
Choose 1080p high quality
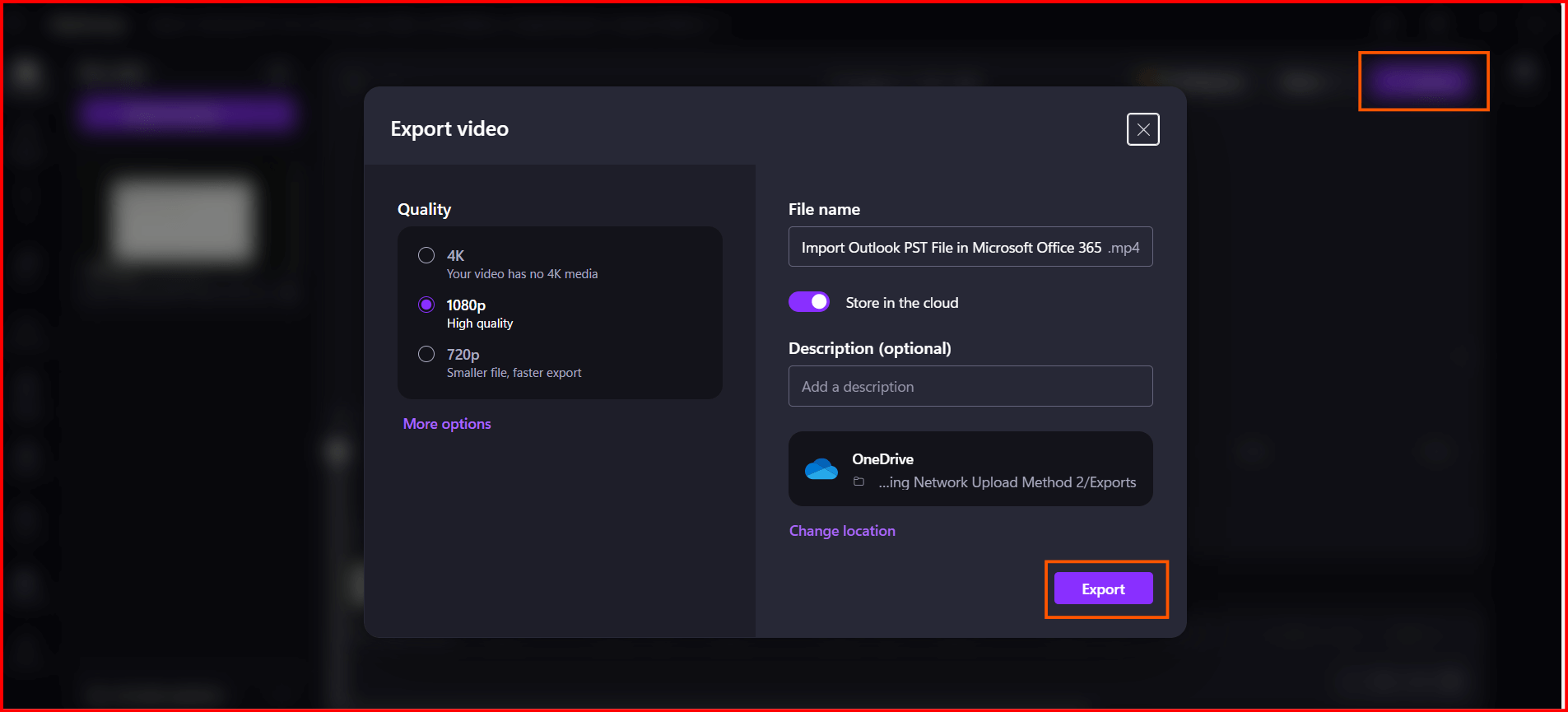coord(426,305)
